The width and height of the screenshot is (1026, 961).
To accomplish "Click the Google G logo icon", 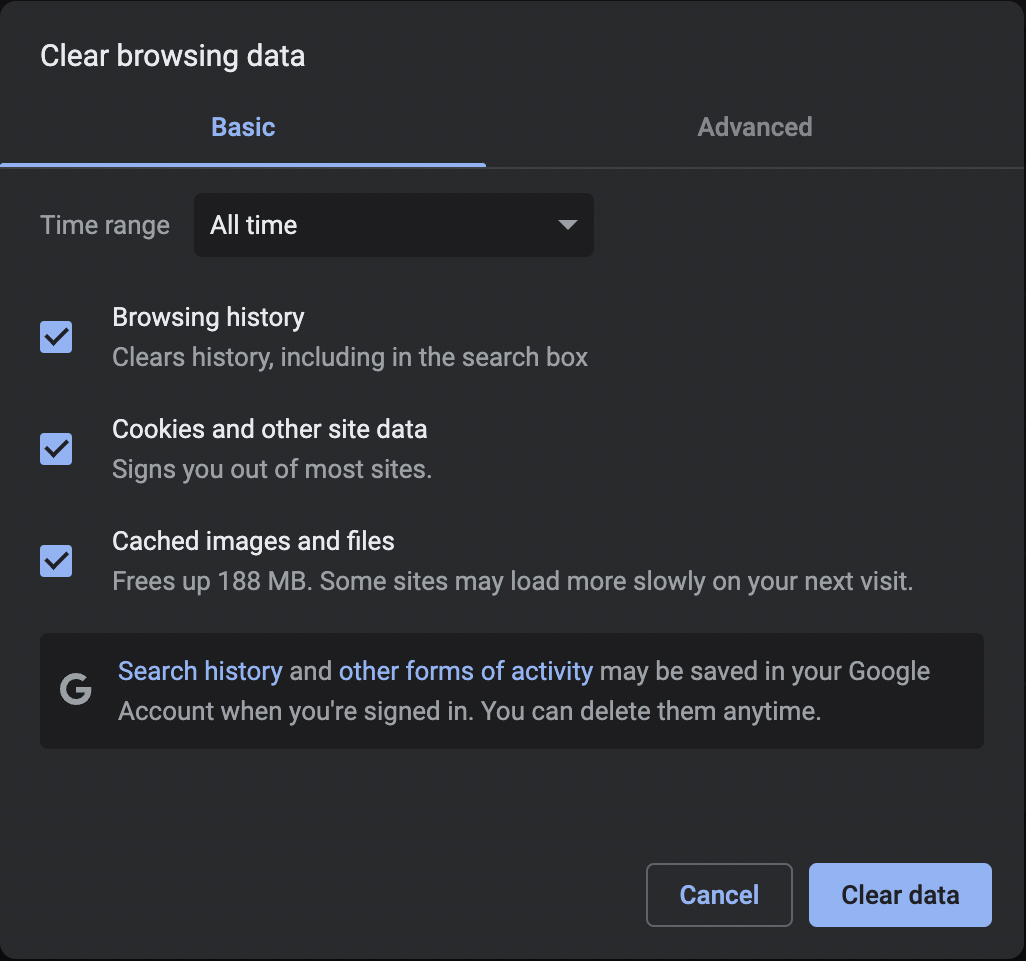I will (76, 690).
